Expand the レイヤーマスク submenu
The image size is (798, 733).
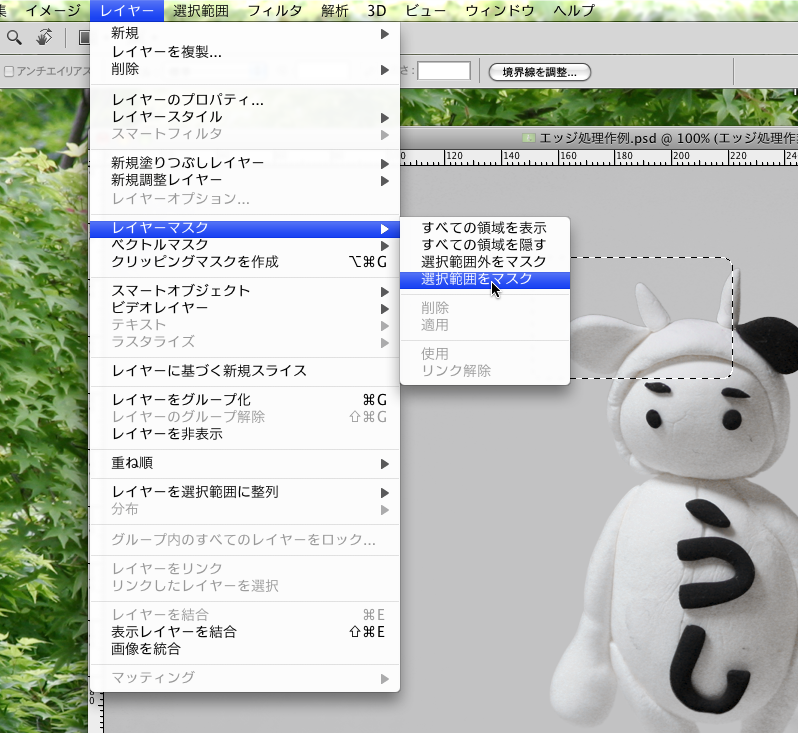click(245, 228)
